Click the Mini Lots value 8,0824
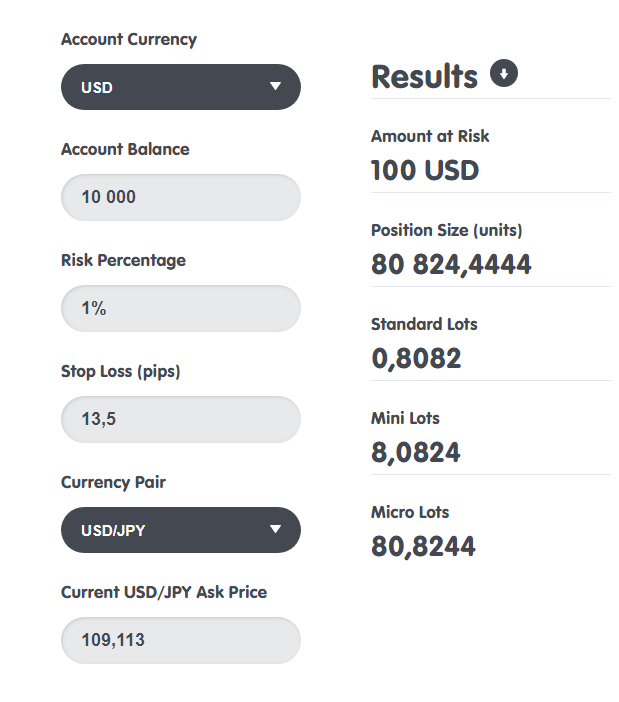 [416, 452]
